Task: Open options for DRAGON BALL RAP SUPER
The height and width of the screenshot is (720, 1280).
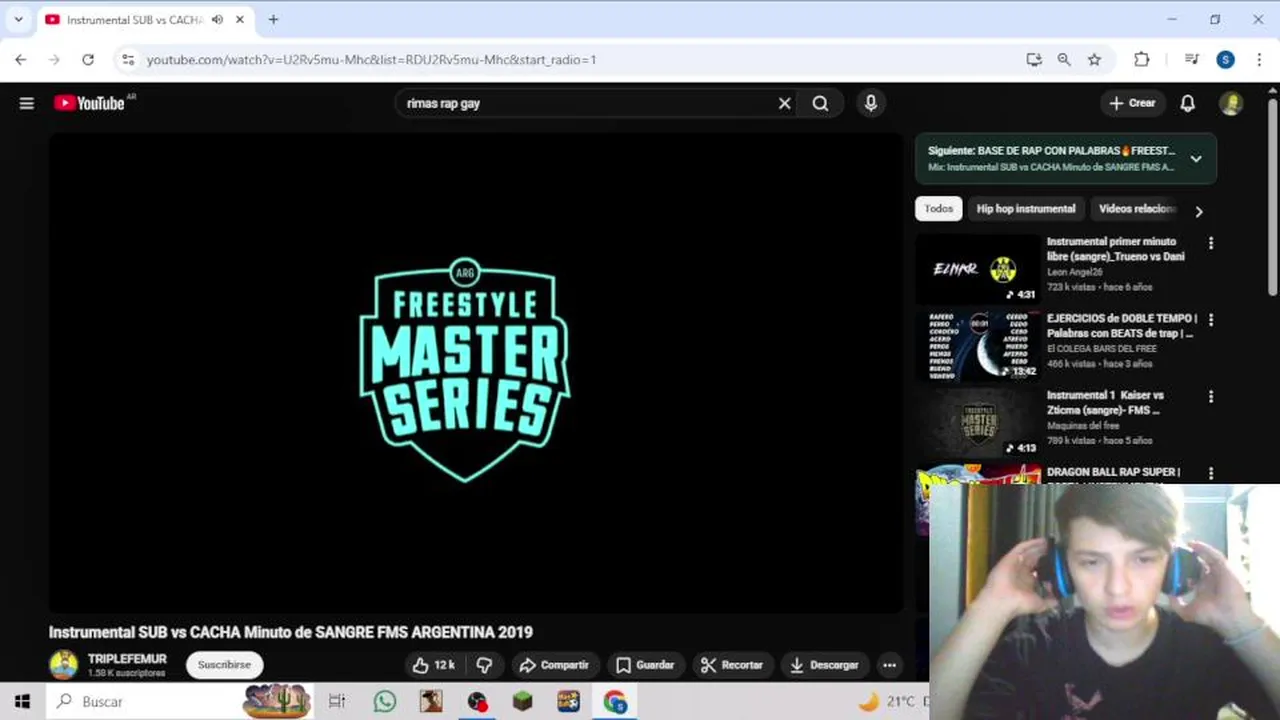Action: 1211,474
